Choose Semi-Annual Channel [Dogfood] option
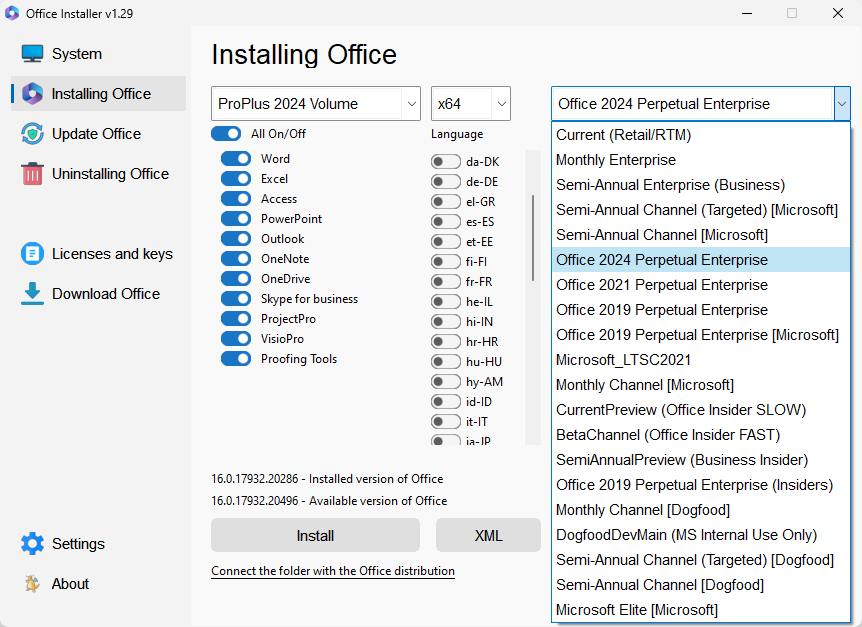Image resolution: width=862 pixels, height=627 pixels. click(700, 585)
